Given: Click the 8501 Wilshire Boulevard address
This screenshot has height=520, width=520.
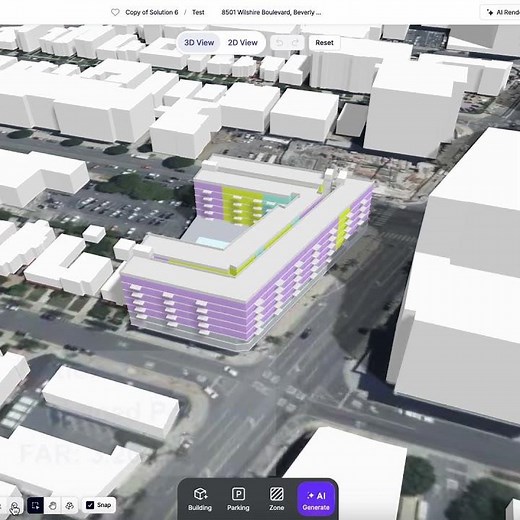Looking at the screenshot, I should (x=271, y=13).
